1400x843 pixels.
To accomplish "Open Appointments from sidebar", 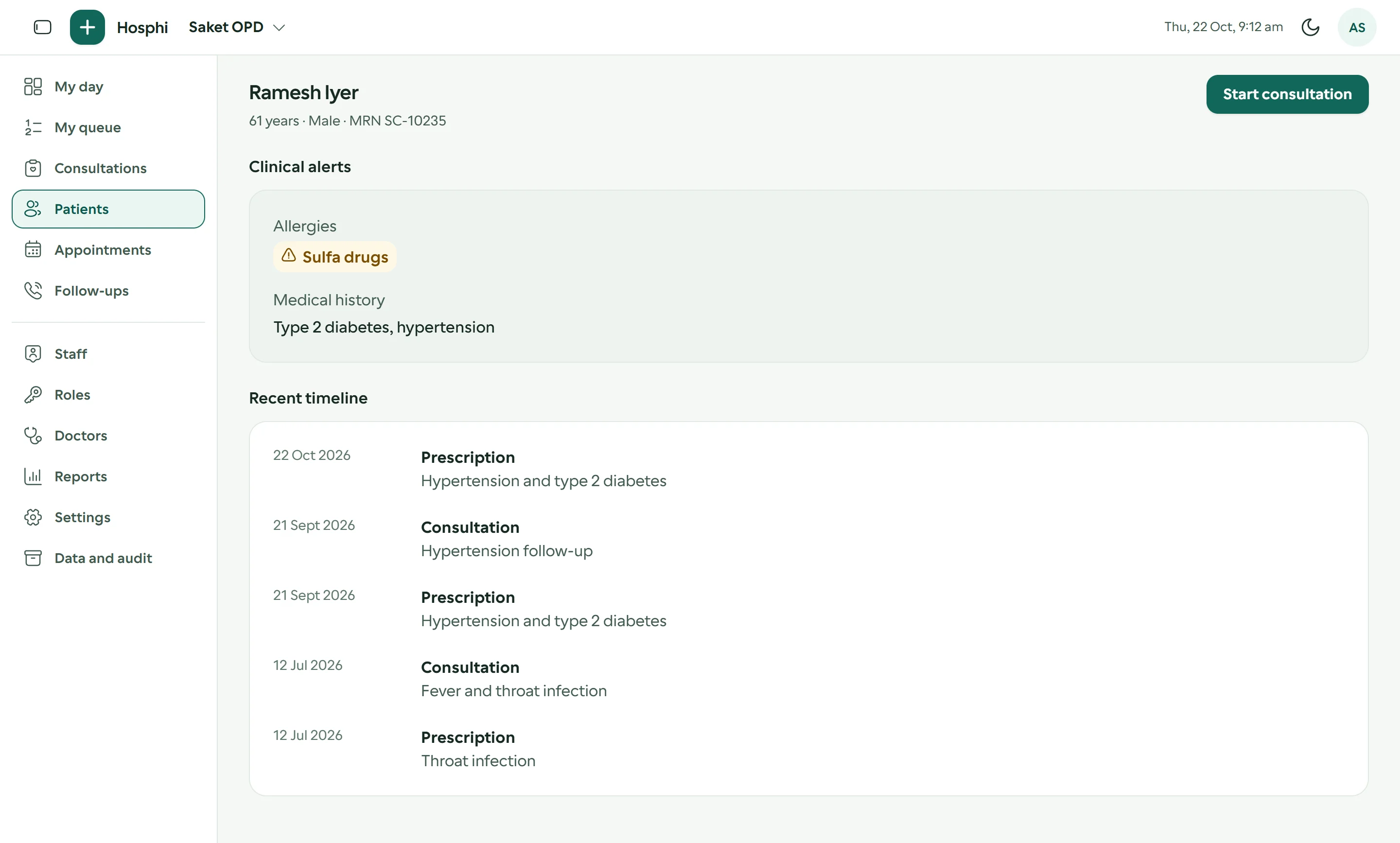I will tap(108, 250).
